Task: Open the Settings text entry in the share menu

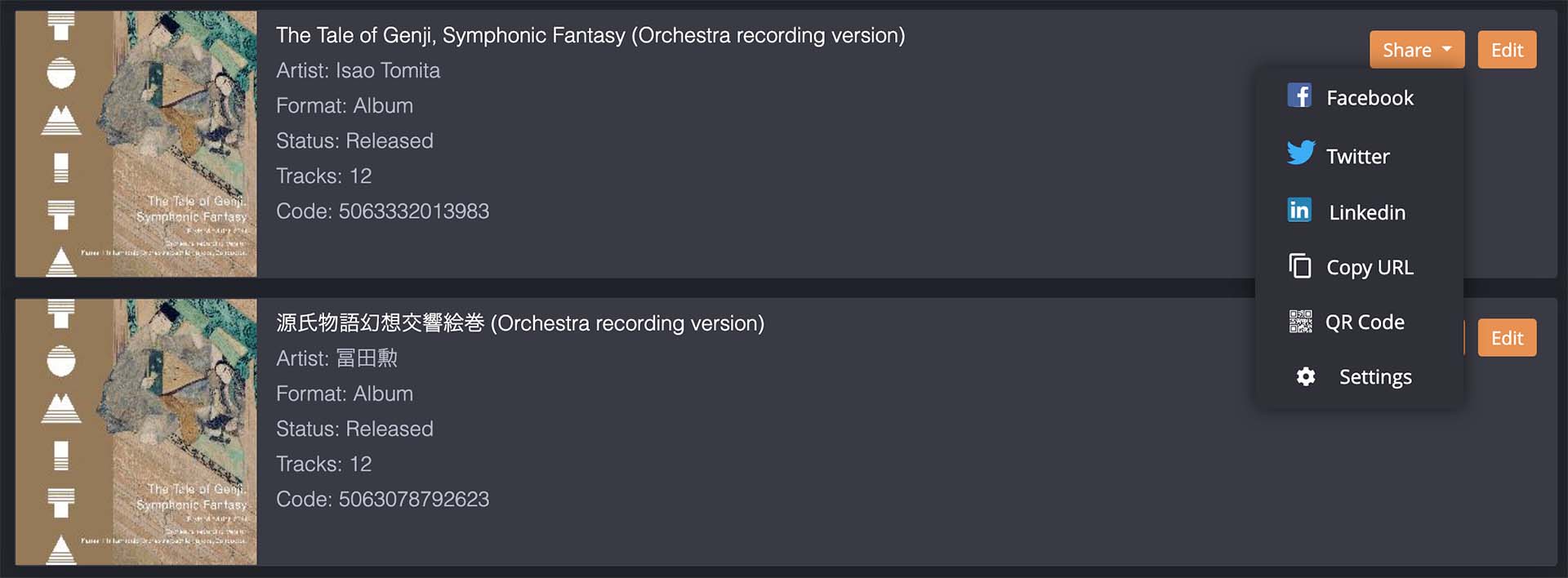Action: point(1375,377)
